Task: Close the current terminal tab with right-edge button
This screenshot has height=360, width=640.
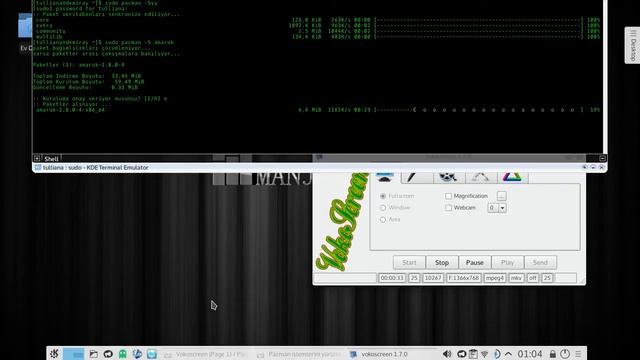Action: 602,158
